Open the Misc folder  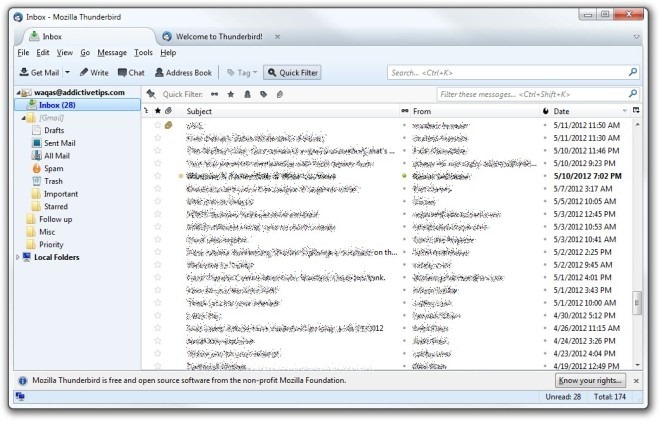click(47, 232)
